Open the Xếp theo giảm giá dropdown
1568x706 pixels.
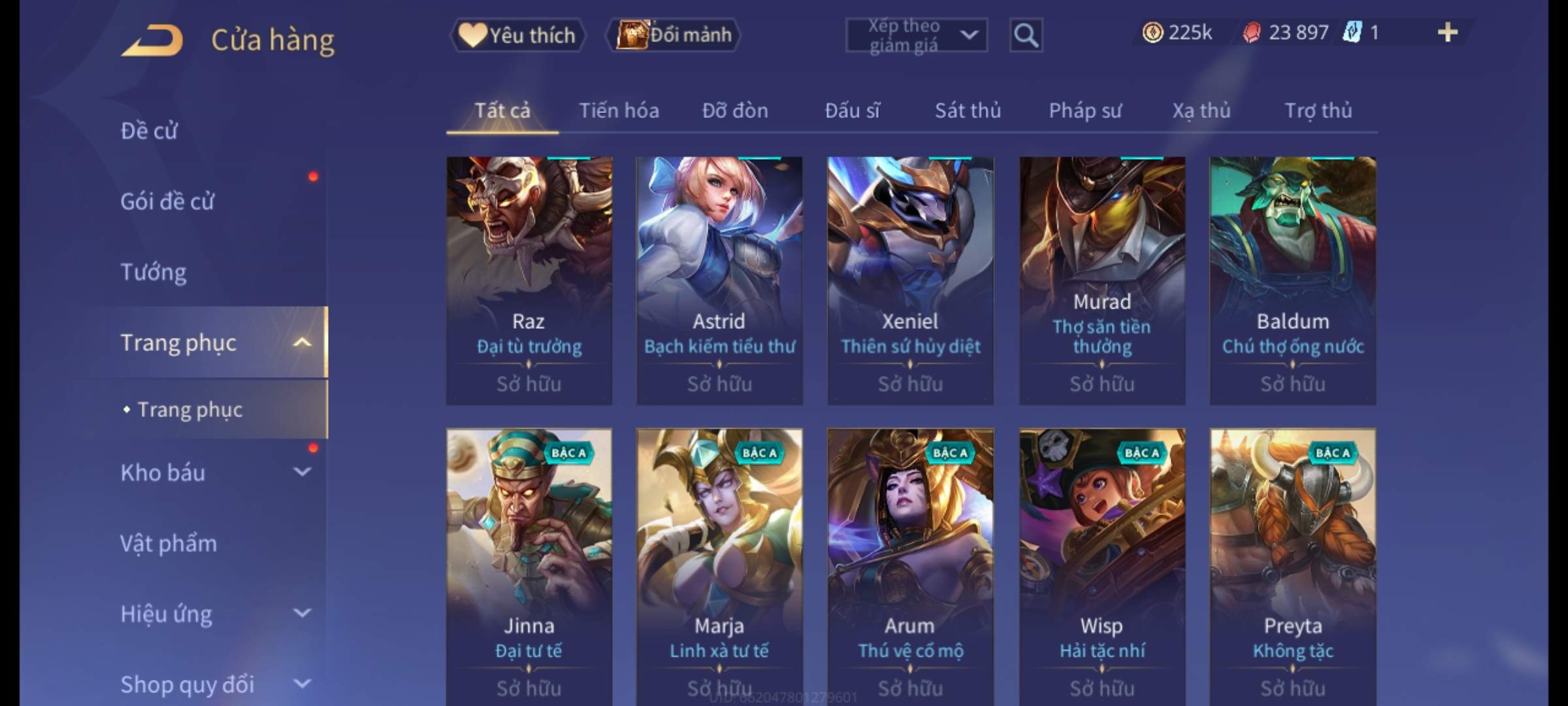coord(916,35)
